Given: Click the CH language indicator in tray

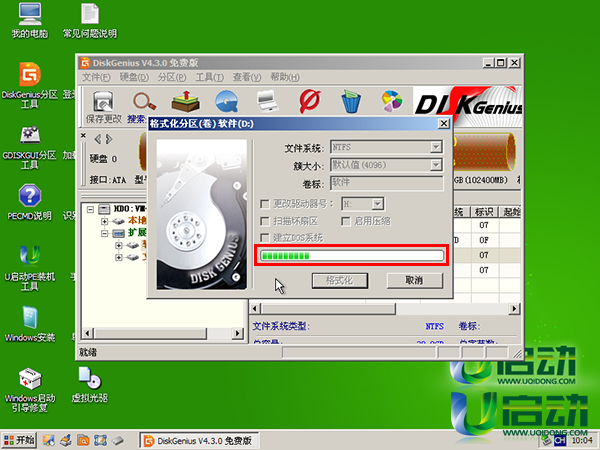Looking at the screenshot, I should tap(560, 440).
